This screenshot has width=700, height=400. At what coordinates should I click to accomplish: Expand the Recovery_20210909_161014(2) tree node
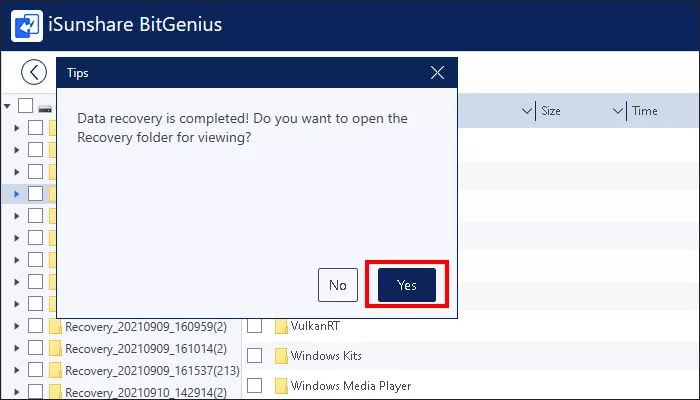coord(17,348)
